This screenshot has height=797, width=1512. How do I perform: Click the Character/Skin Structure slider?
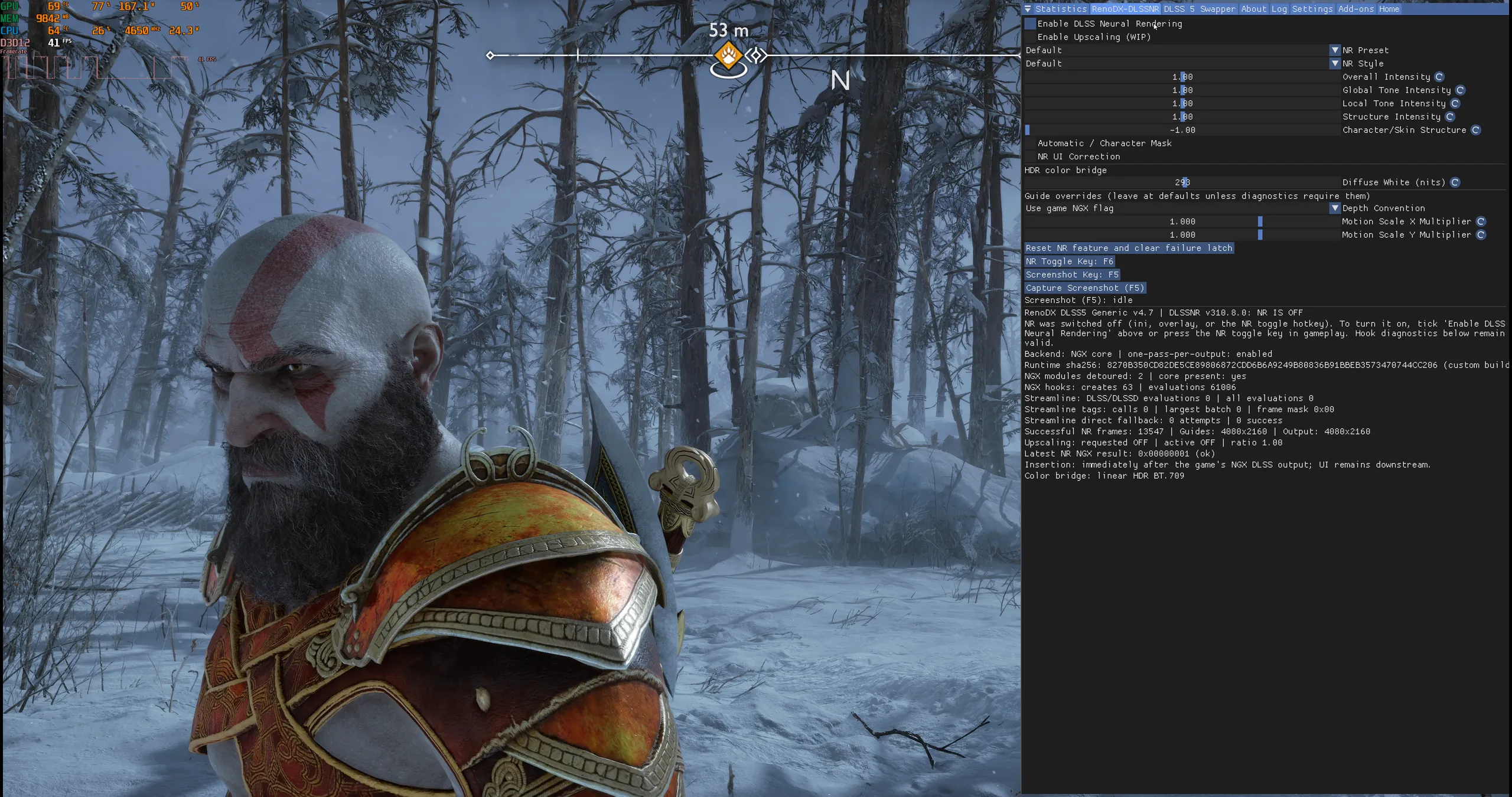1182,130
